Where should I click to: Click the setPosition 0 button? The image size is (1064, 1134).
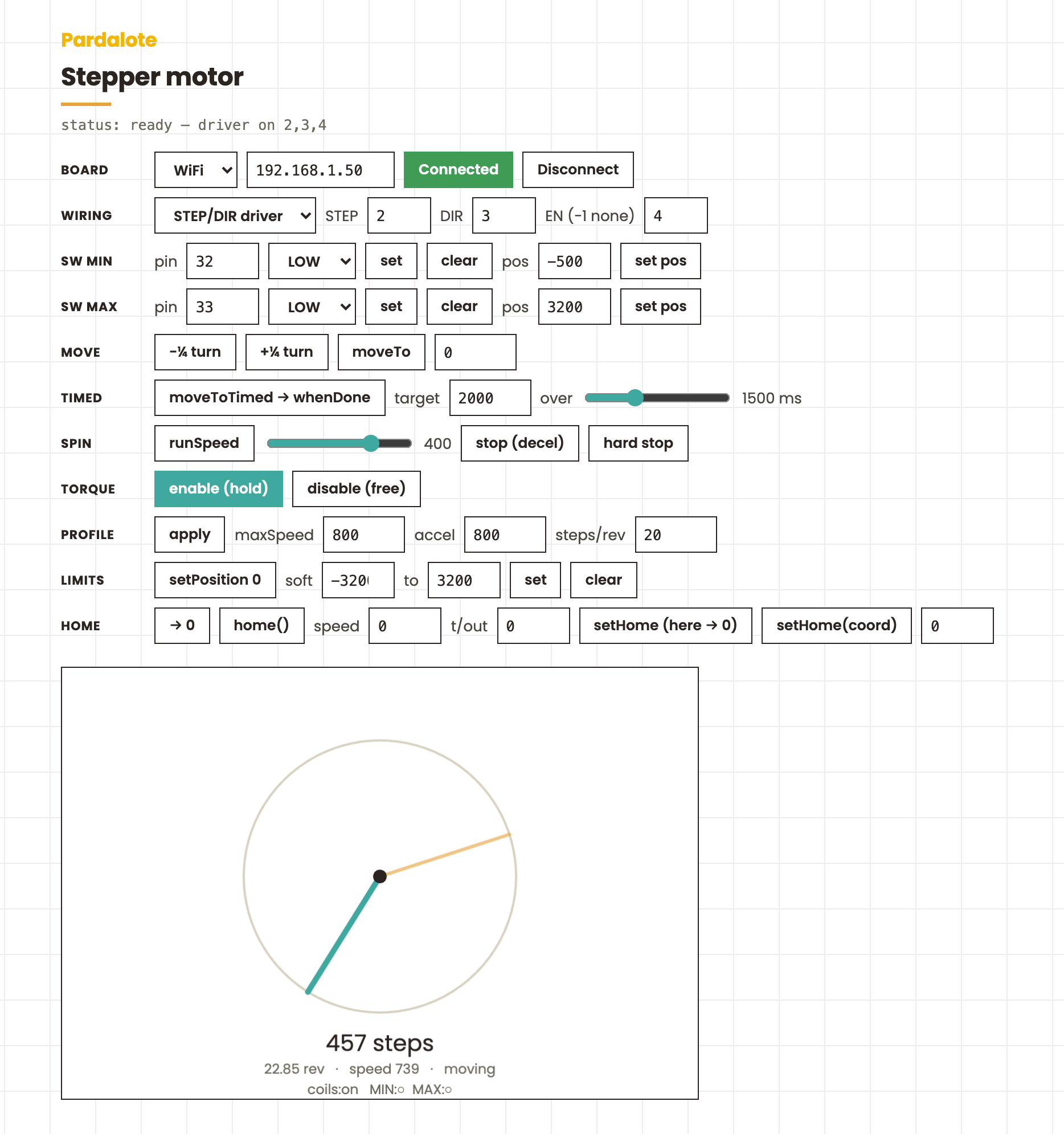(x=215, y=581)
